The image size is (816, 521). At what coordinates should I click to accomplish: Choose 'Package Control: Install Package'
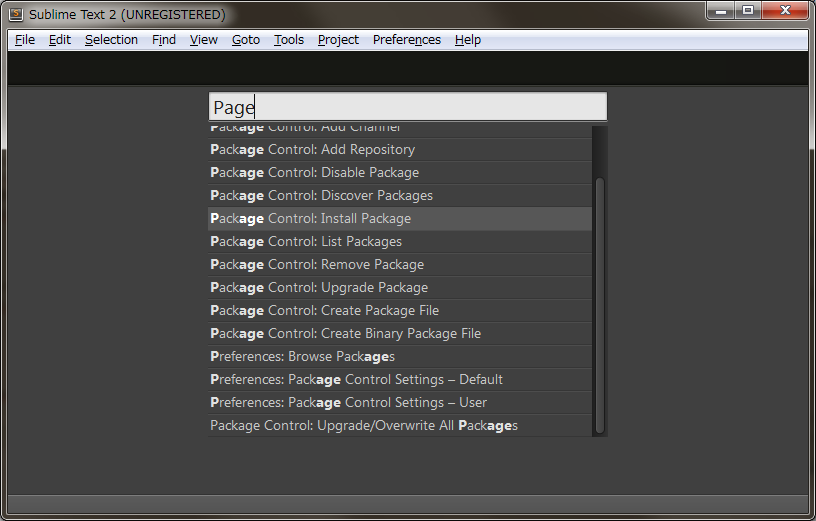coord(400,219)
